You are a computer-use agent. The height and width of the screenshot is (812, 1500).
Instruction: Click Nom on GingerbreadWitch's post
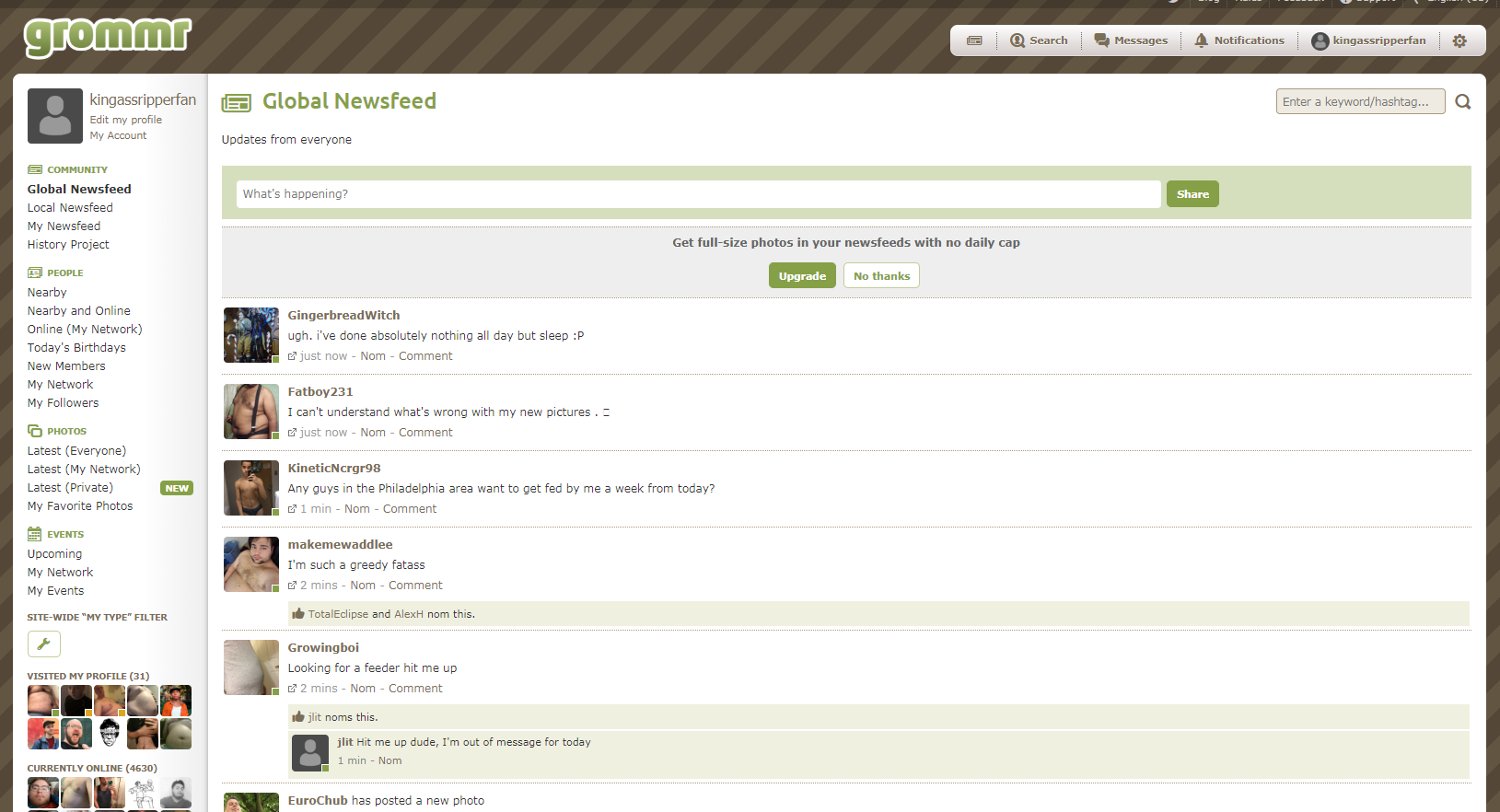tap(373, 356)
